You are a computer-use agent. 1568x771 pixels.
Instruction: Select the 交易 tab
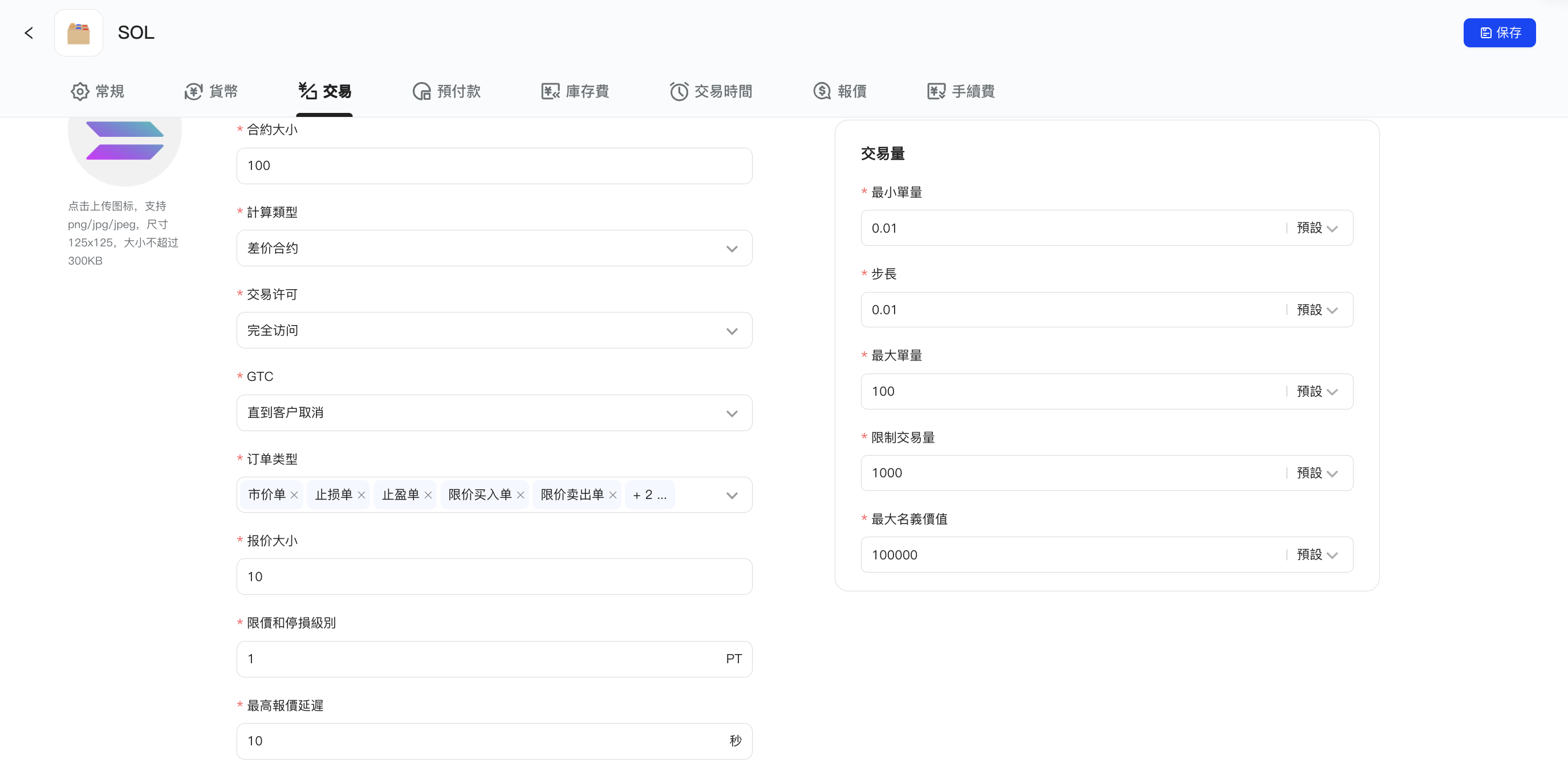pyautogui.click(x=324, y=91)
